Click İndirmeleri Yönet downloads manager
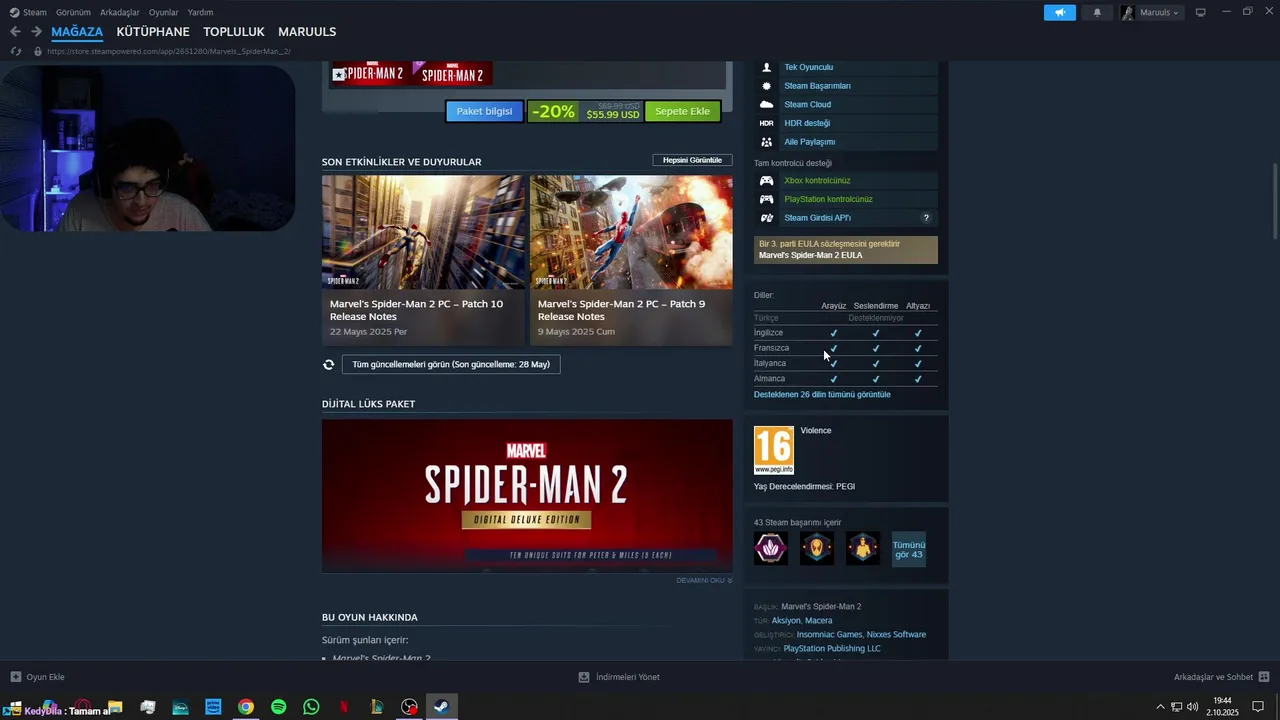The width and height of the screenshot is (1280, 720). tap(619, 677)
